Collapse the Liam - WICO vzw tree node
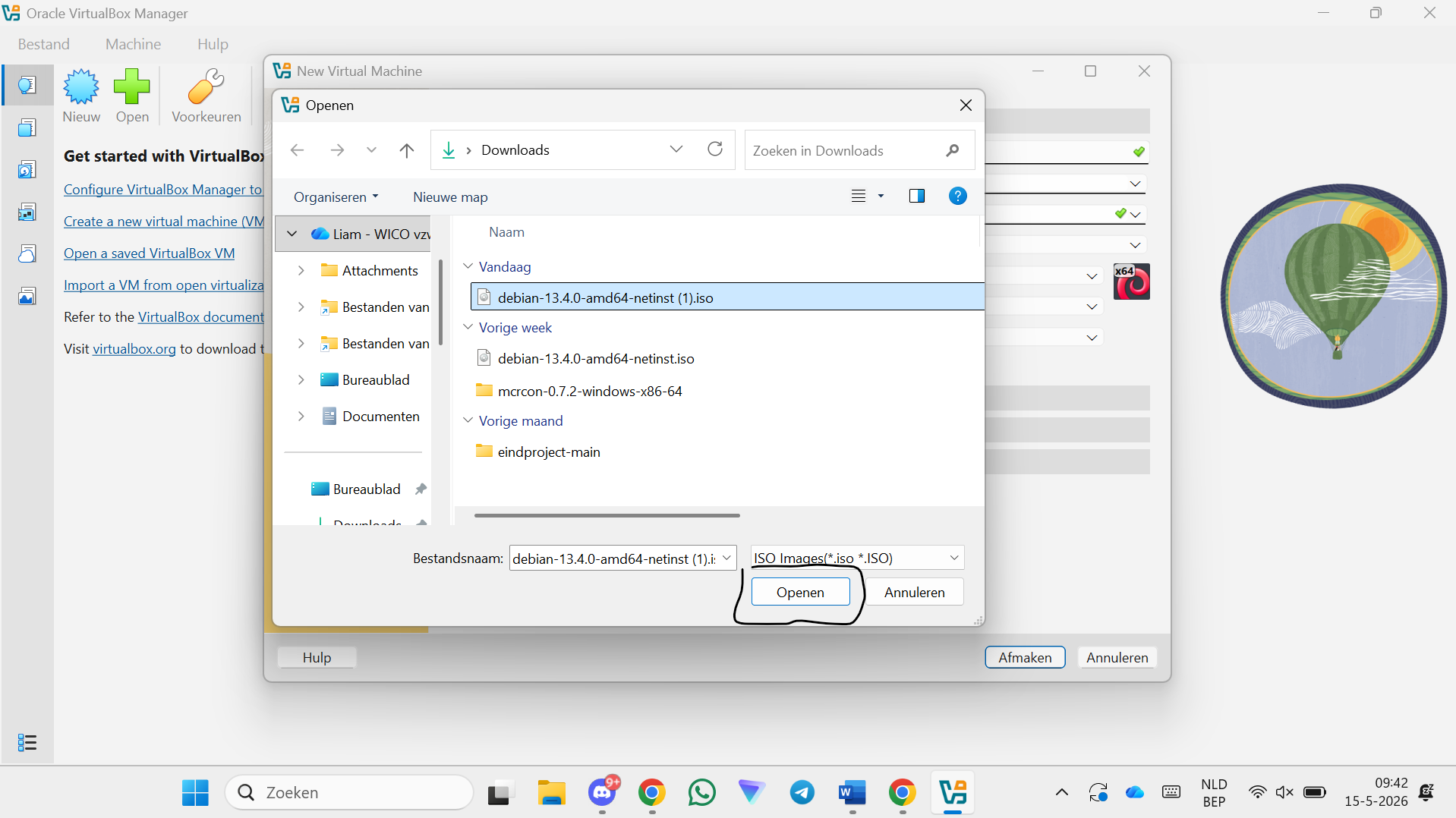 [292, 234]
